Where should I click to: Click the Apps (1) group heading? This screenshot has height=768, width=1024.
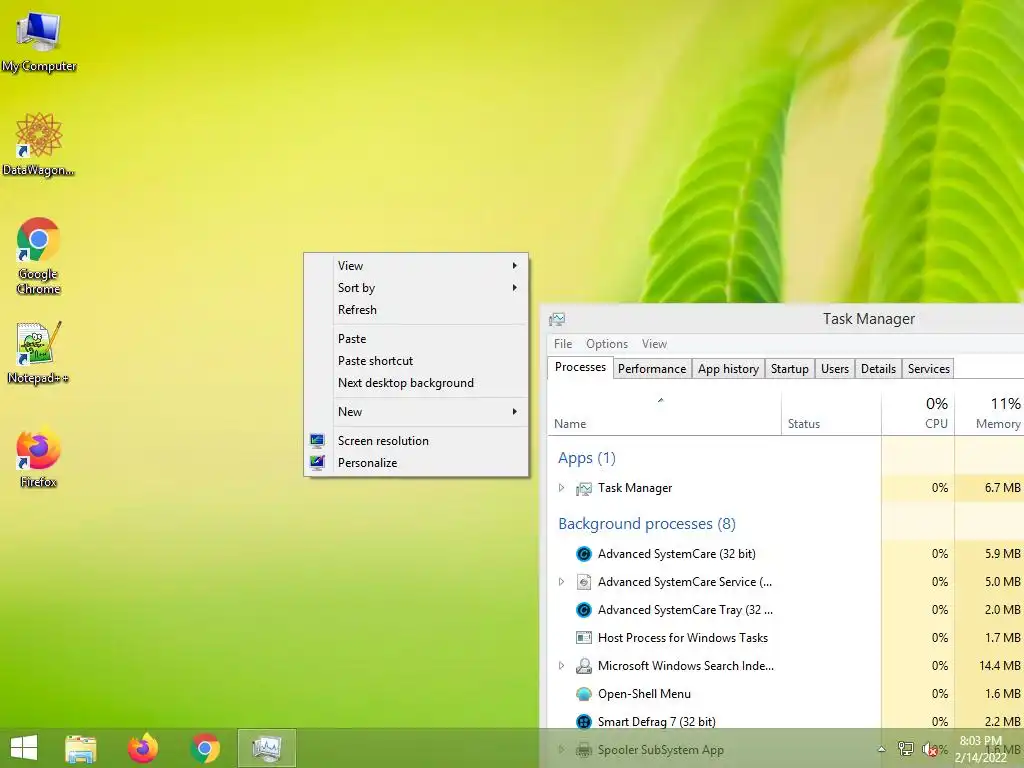586,458
